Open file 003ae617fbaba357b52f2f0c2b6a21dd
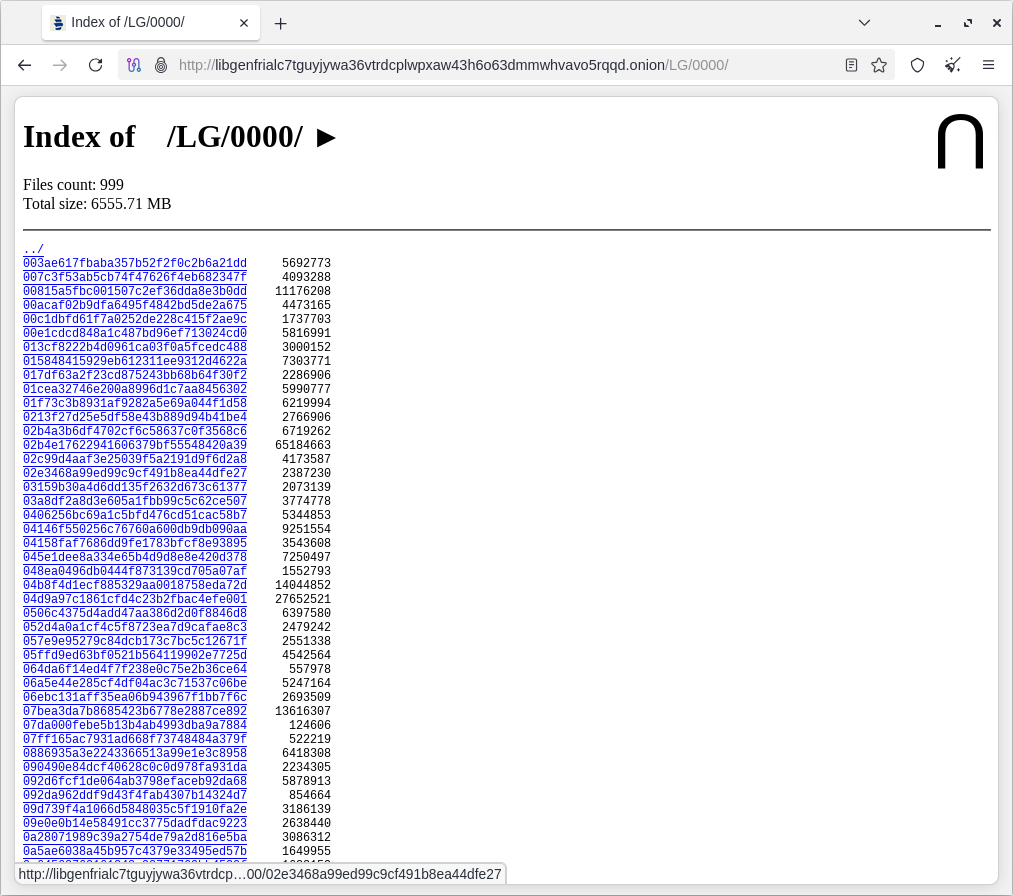The image size is (1013, 896). (x=135, y=264)
